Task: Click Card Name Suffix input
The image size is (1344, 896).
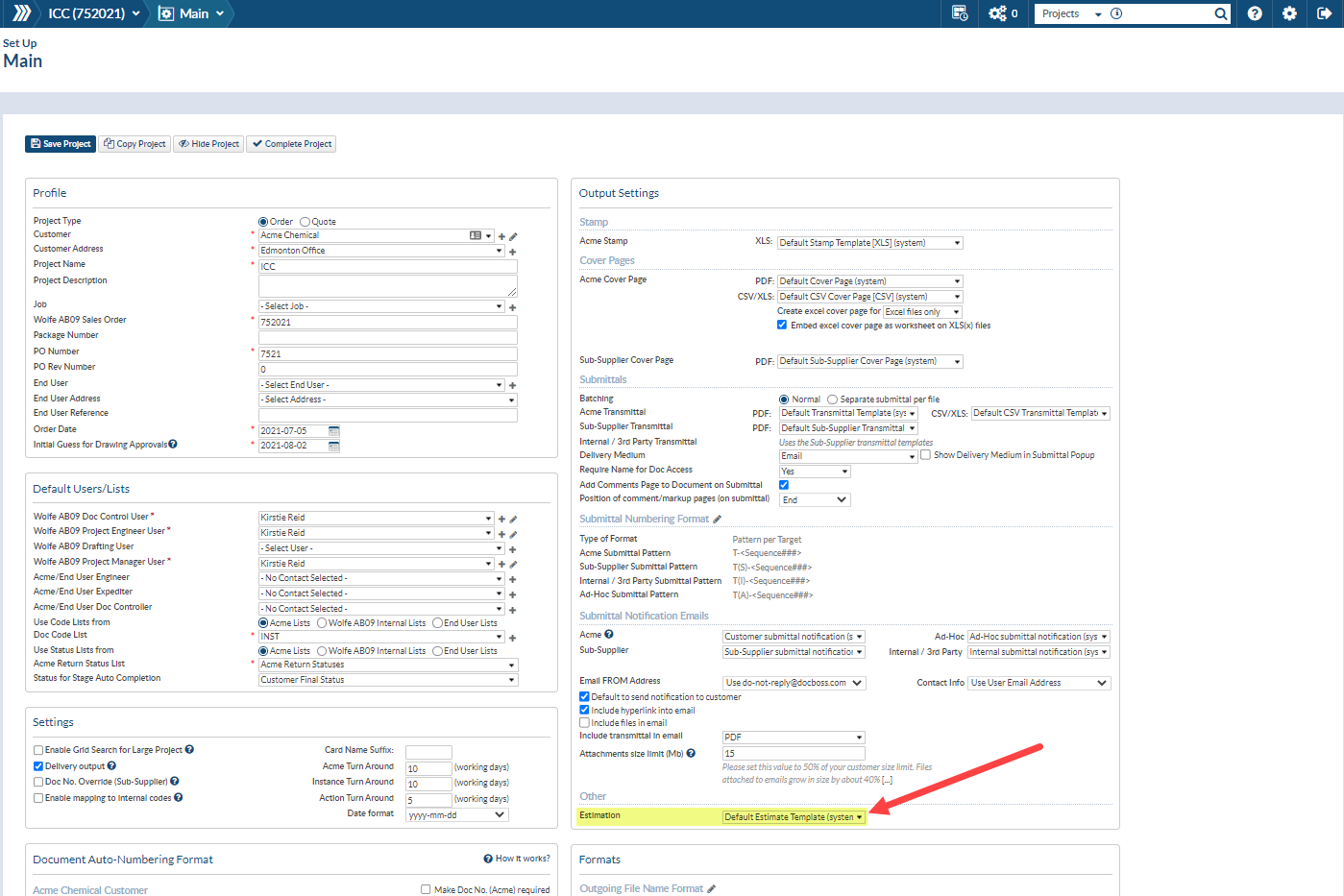Action: point(428,752)
